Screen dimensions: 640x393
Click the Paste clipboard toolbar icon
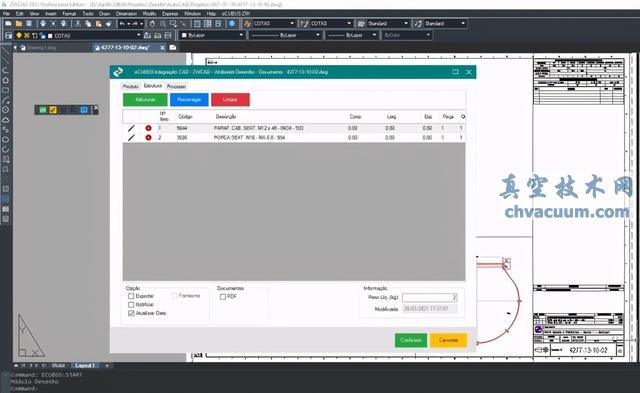(x=98, y=24)
